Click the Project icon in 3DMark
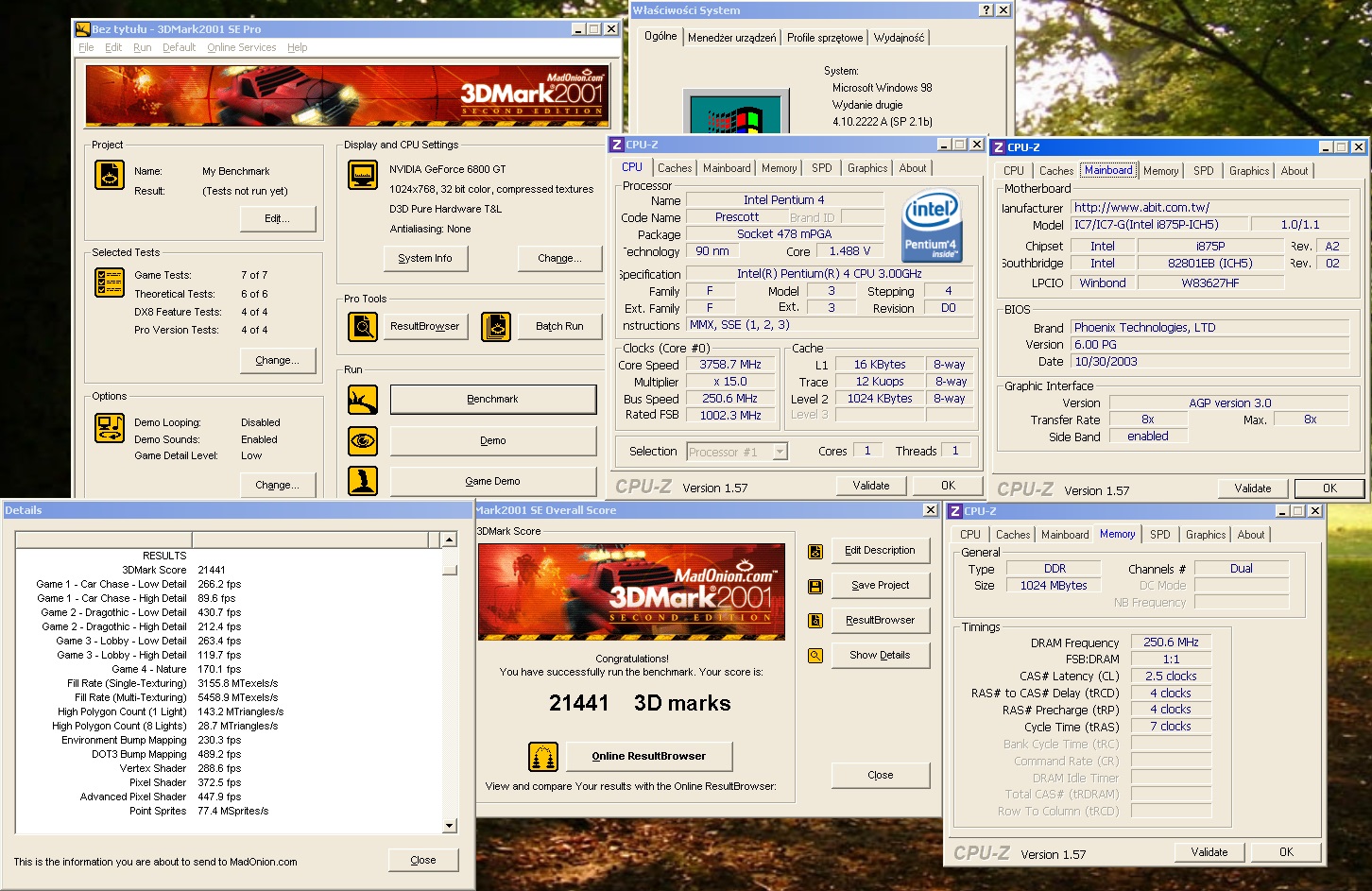 tap(110, 175)
